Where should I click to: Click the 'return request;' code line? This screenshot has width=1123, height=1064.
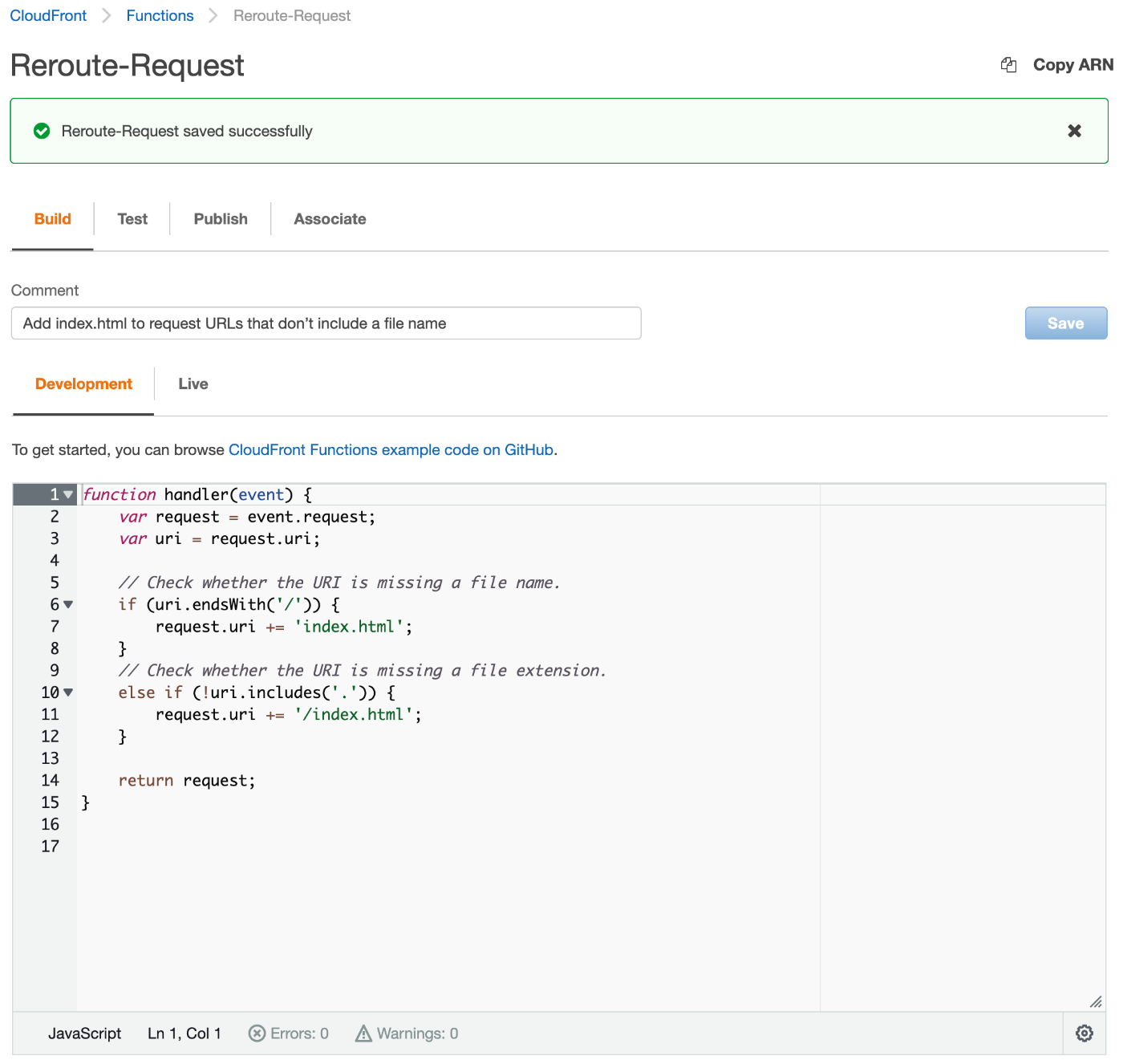coord(187,780)
